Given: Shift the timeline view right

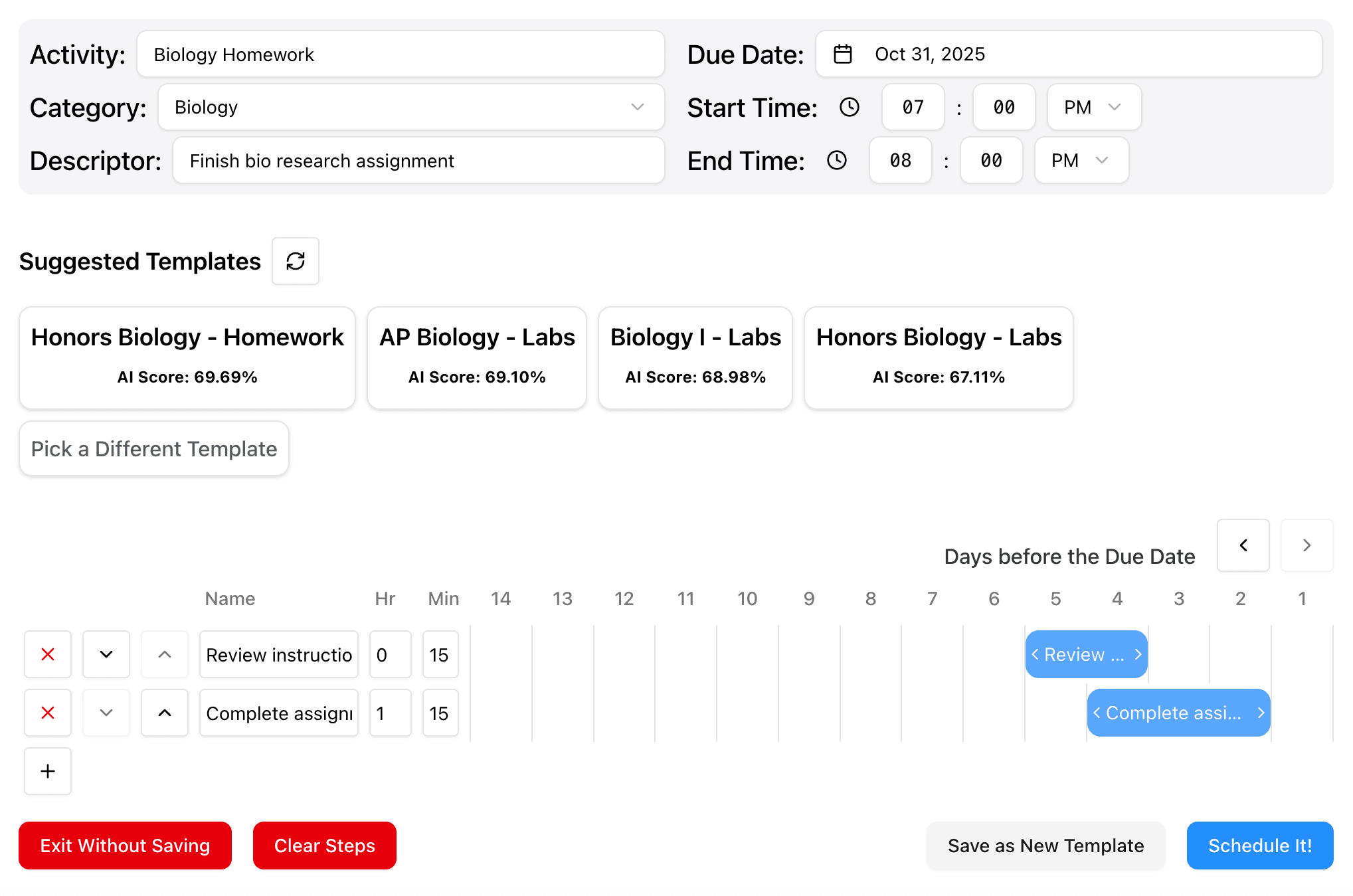Looking at the screenshot, I should coord(1306,545).
